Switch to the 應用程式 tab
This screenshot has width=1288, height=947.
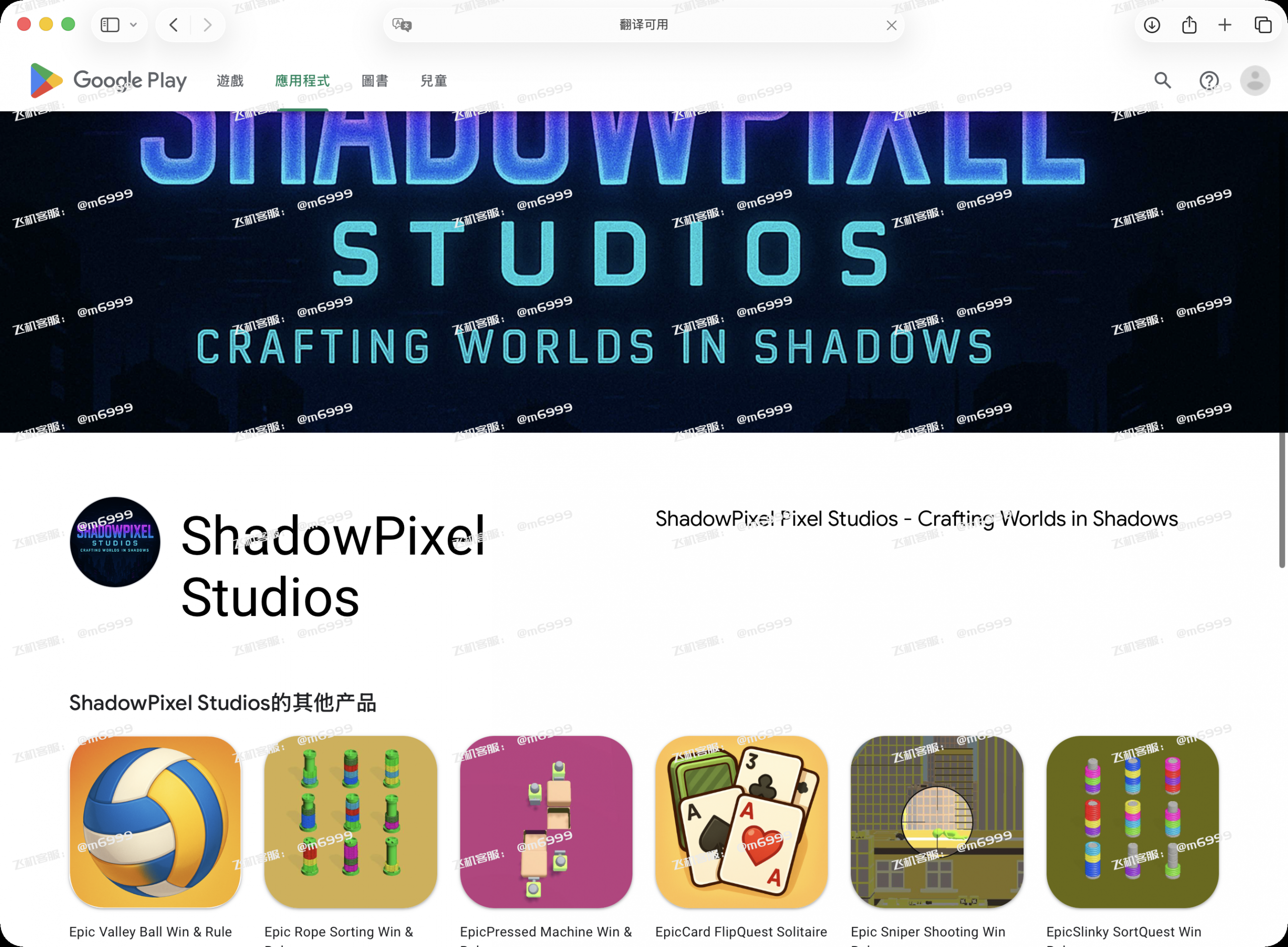(302, 80)
